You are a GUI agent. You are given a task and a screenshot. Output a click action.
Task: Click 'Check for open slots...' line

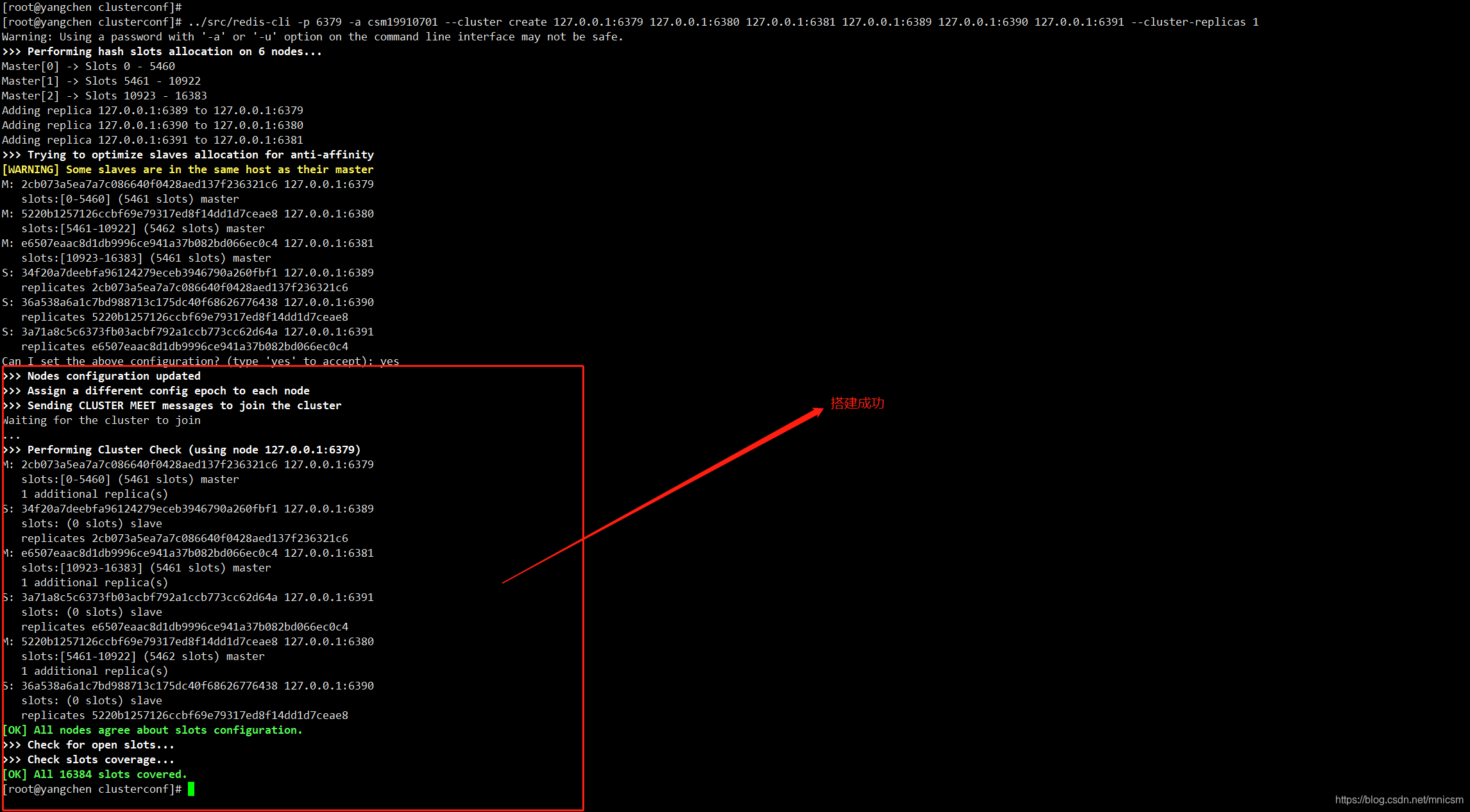(89, 745)
